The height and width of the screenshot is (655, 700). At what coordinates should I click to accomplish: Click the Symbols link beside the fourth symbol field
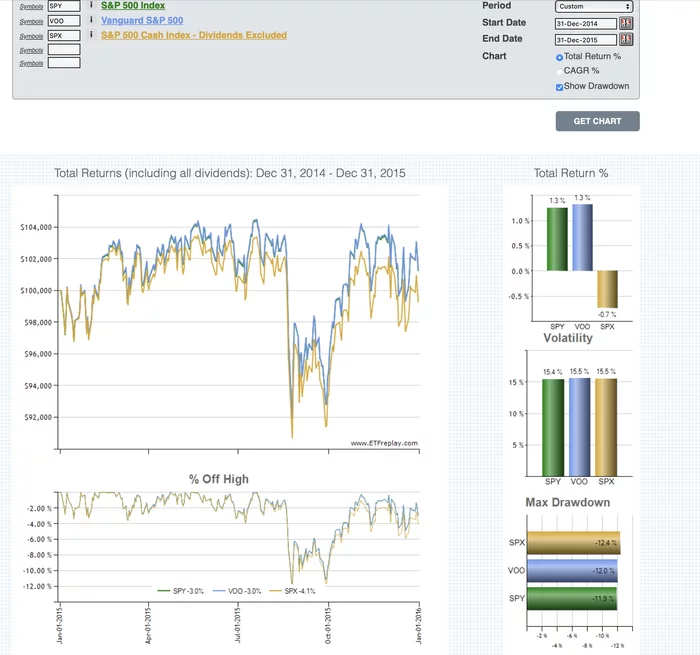(31, 50)
